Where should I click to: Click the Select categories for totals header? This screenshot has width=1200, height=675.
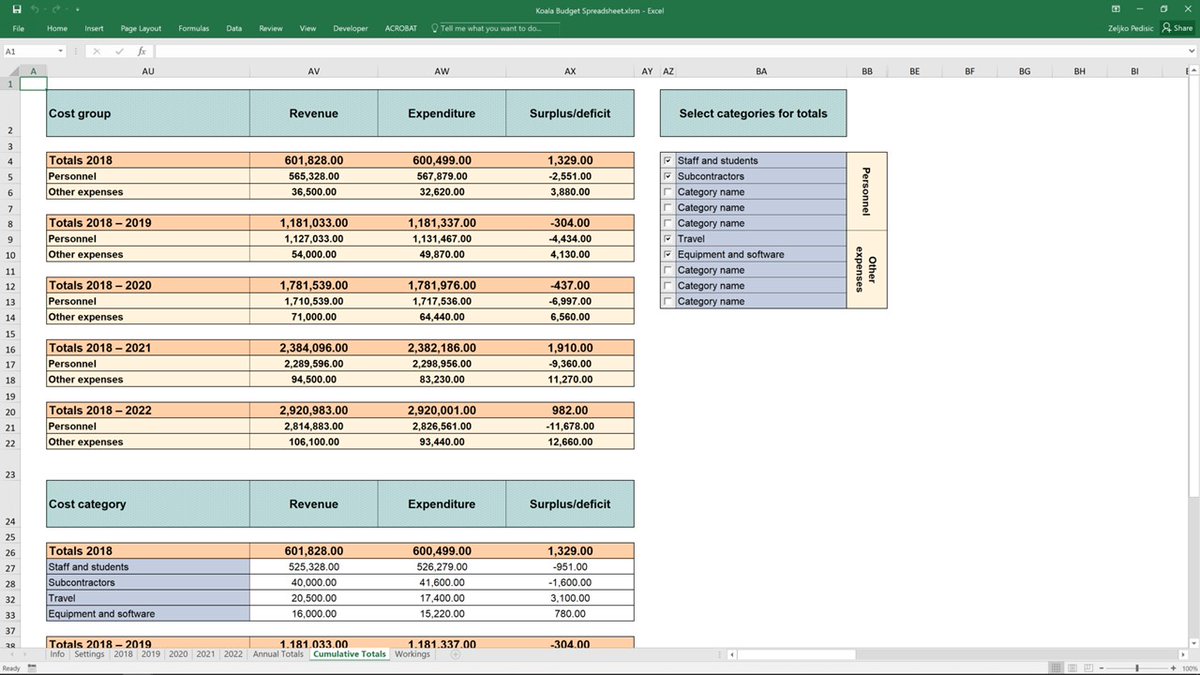click(753, 113)
